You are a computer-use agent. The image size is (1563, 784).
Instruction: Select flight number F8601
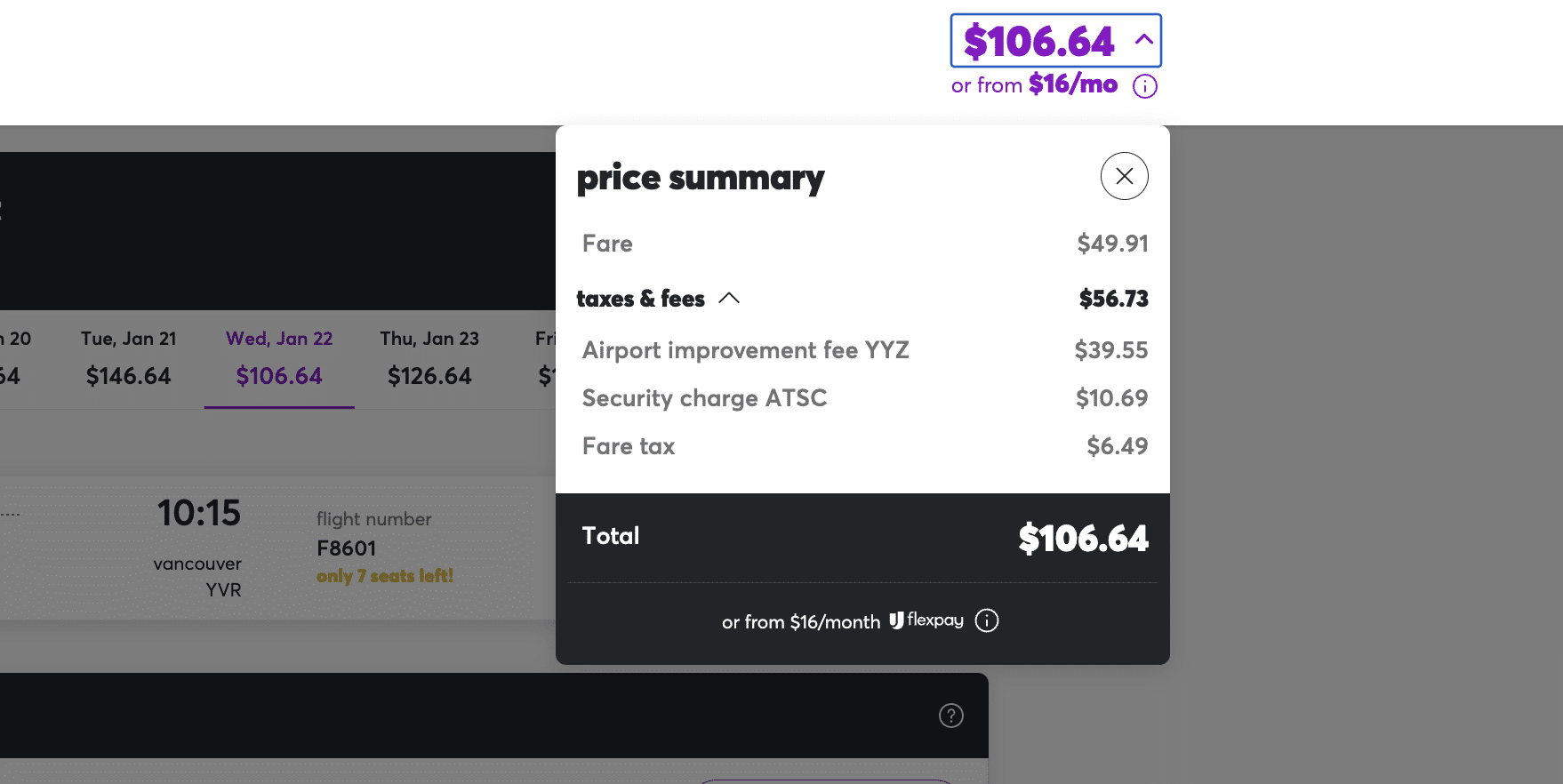point(347,548)
